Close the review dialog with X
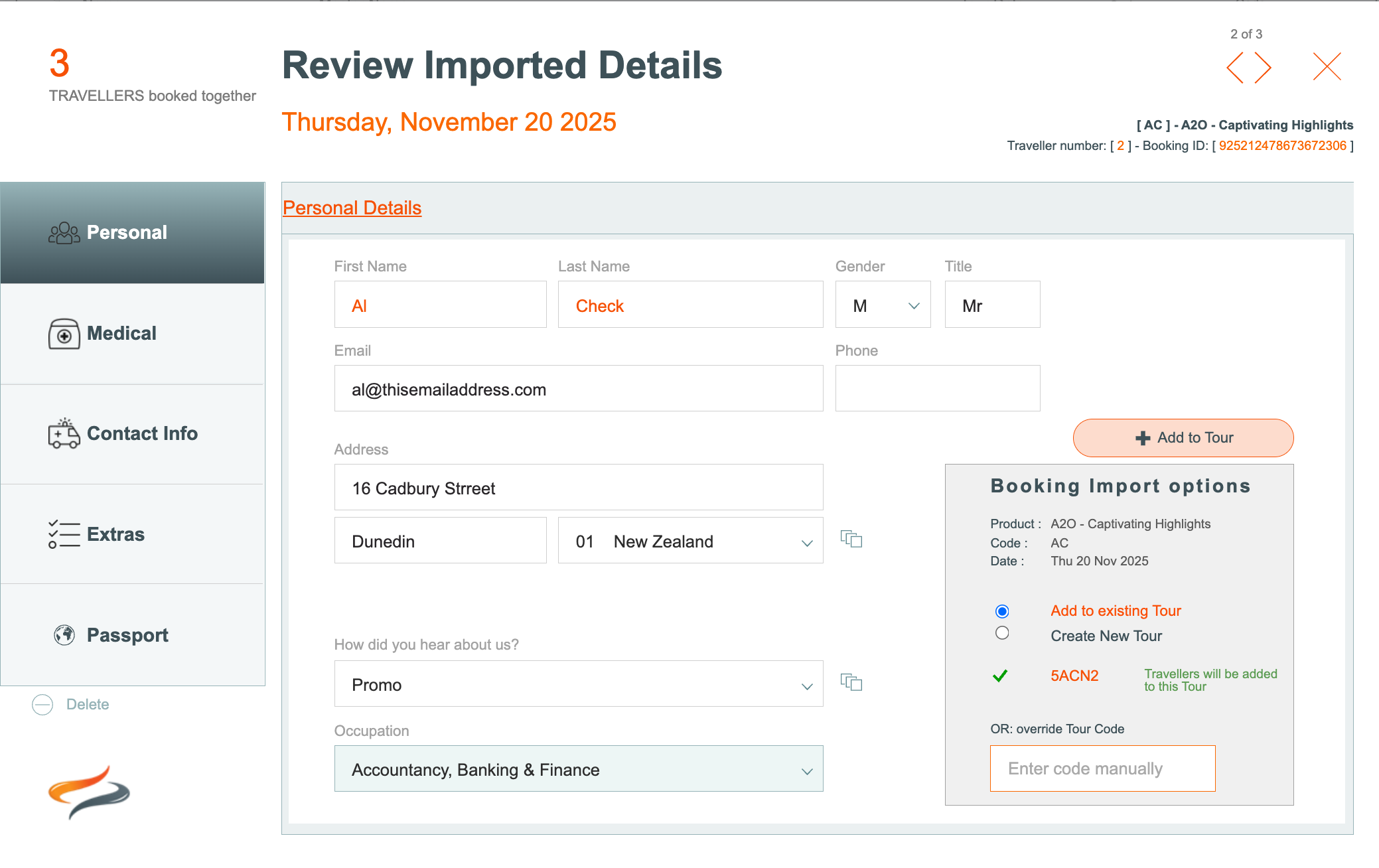 coord(1327,66)
